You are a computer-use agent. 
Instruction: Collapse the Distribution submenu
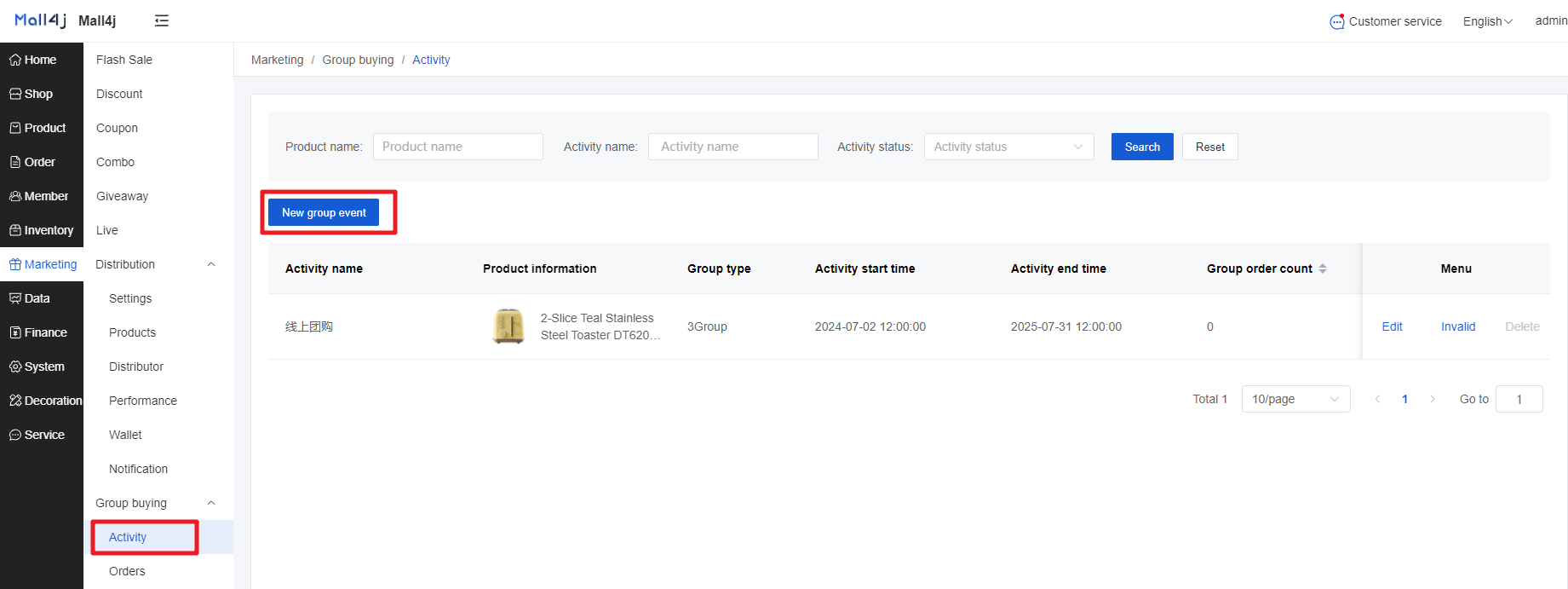pyautogui.click(x=211, y=264)
